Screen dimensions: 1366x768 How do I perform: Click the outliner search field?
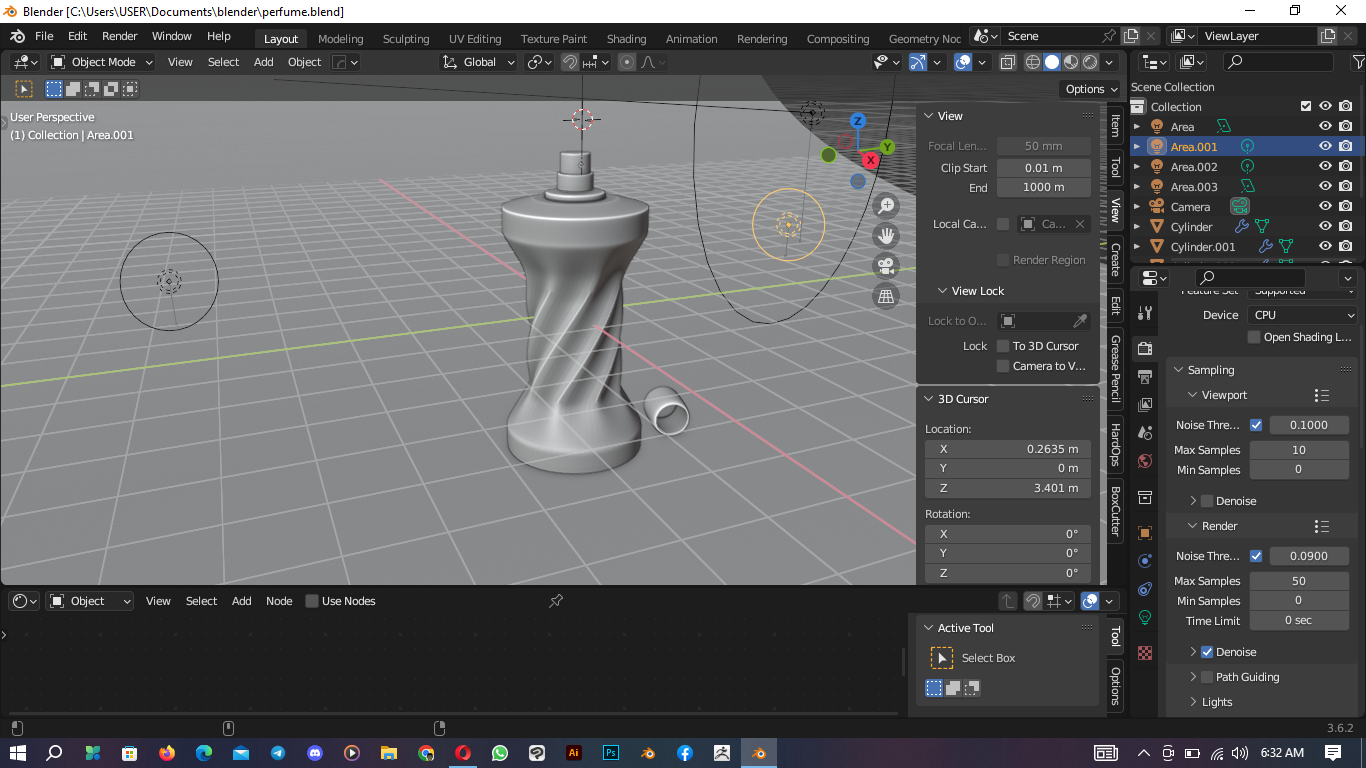(x=1278, y=62)
